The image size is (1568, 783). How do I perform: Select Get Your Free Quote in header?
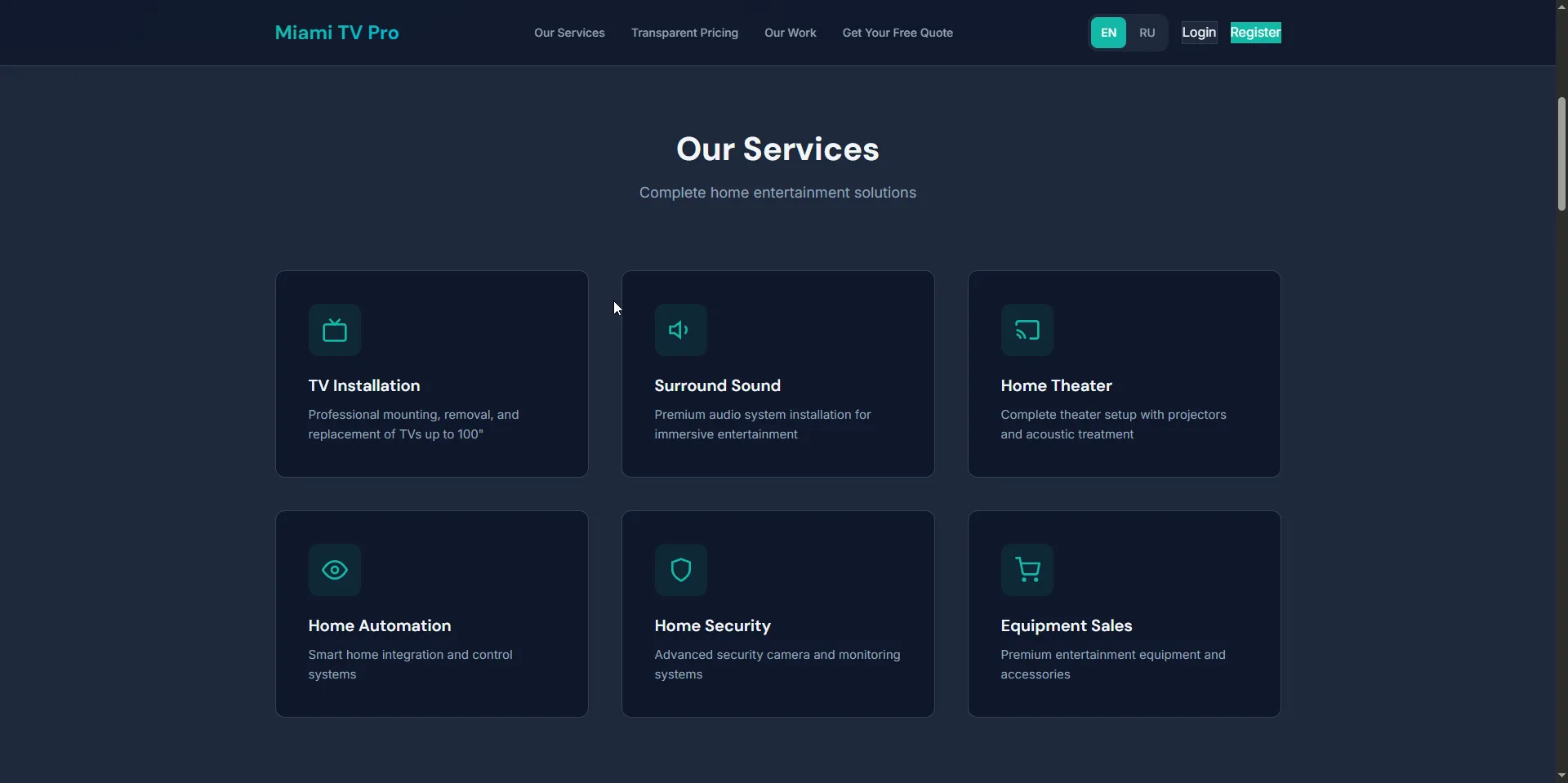pyautogui.click(x=898, y=33)
